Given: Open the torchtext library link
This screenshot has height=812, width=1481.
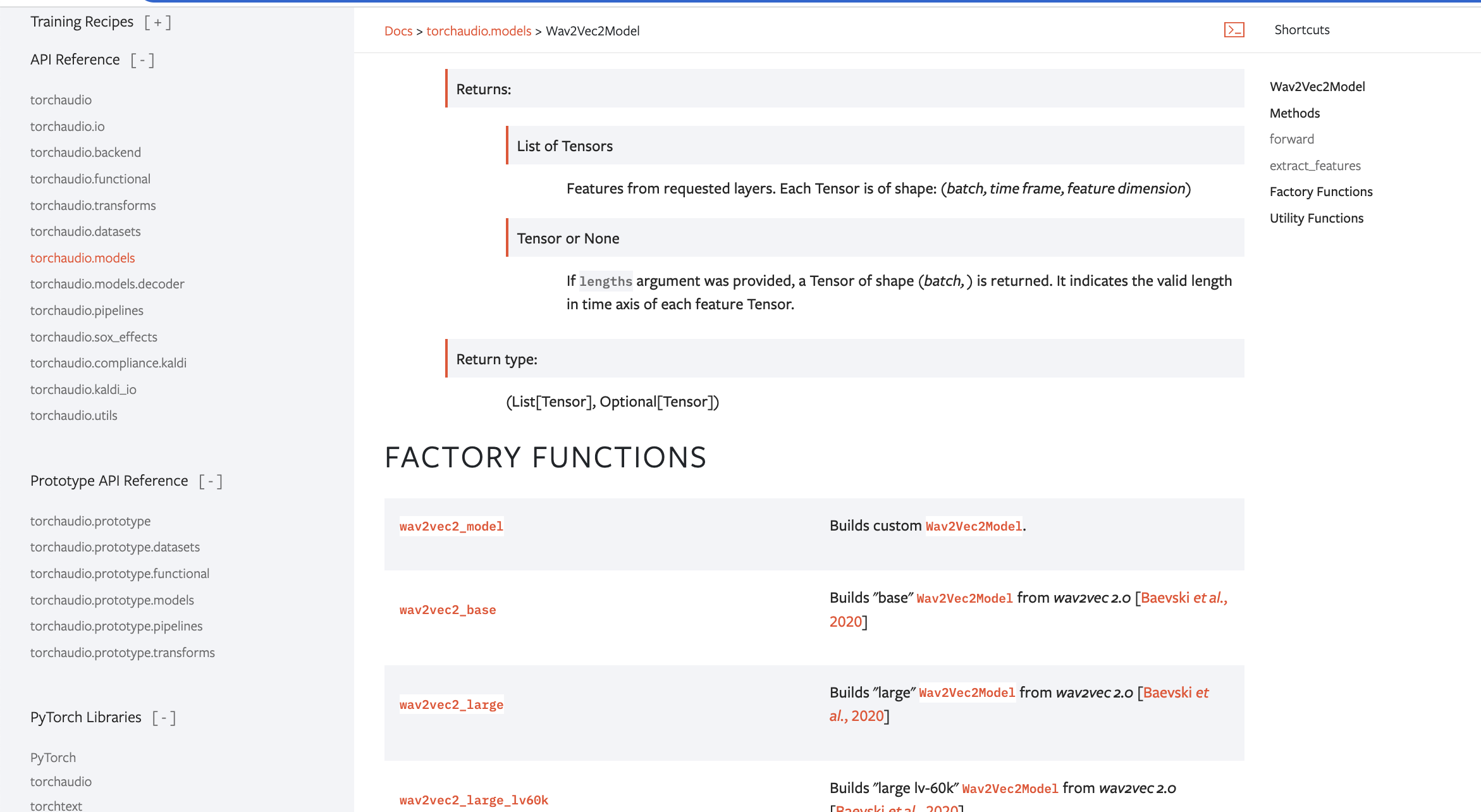Looking at the screenshot, I should (x=56, y=805).
